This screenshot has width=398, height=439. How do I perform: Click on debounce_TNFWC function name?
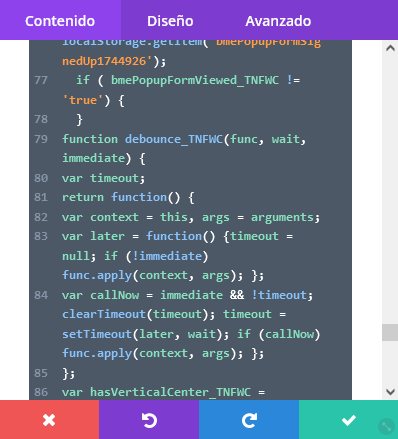point(174,139)
